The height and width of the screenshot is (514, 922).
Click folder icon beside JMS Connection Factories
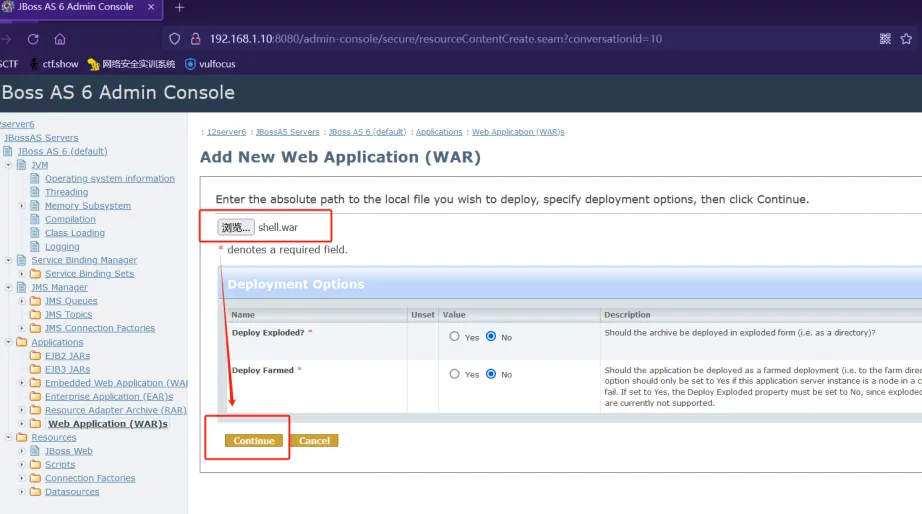[x=35, y=328]
